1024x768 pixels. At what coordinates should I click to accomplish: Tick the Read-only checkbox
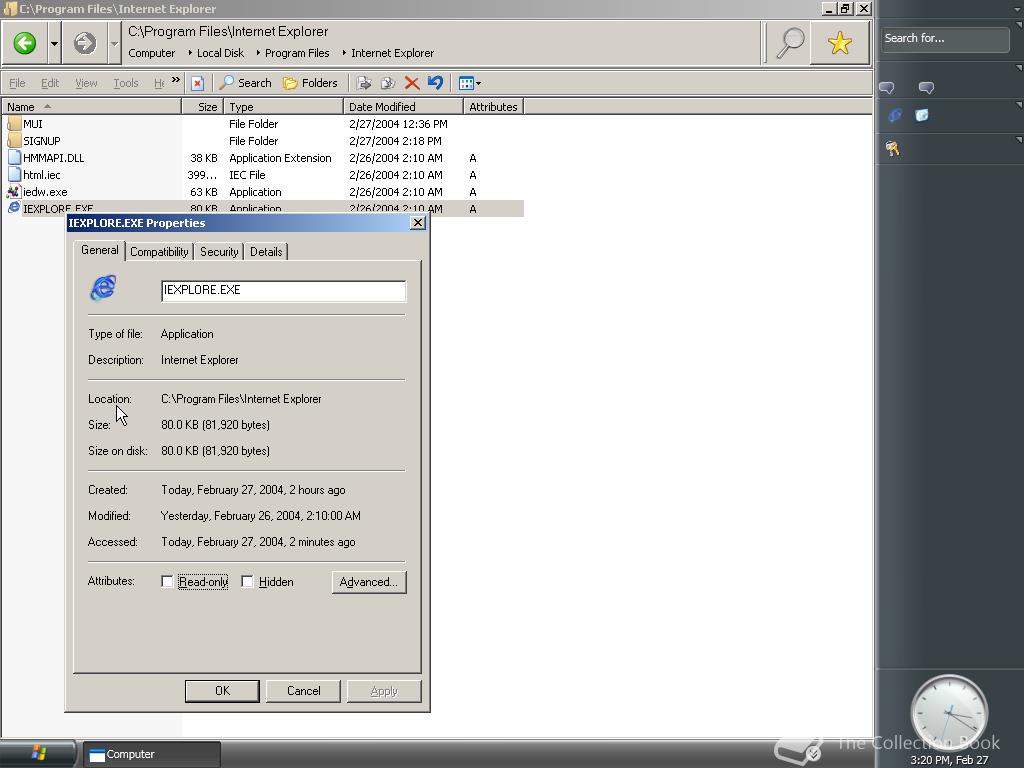coord(167,581)
